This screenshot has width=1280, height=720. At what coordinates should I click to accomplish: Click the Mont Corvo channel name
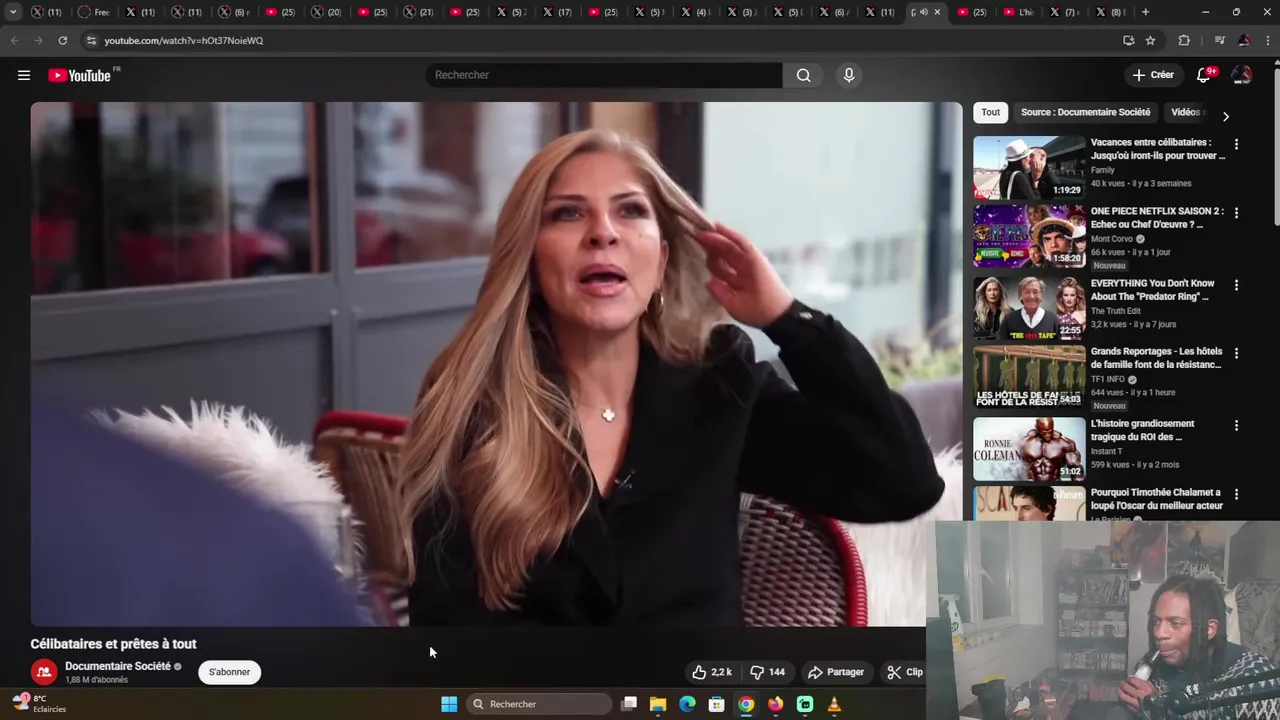1112,239
